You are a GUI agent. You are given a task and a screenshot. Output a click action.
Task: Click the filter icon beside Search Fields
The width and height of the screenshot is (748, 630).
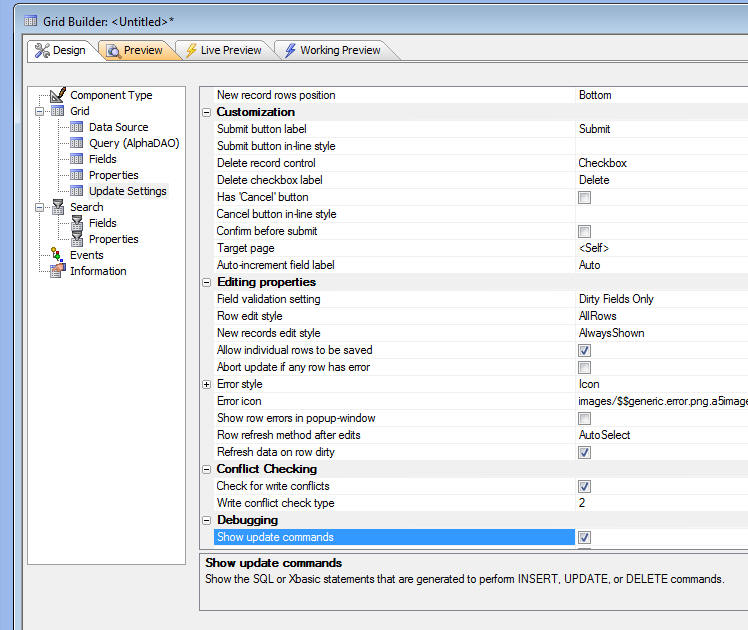tap(77, 223)
